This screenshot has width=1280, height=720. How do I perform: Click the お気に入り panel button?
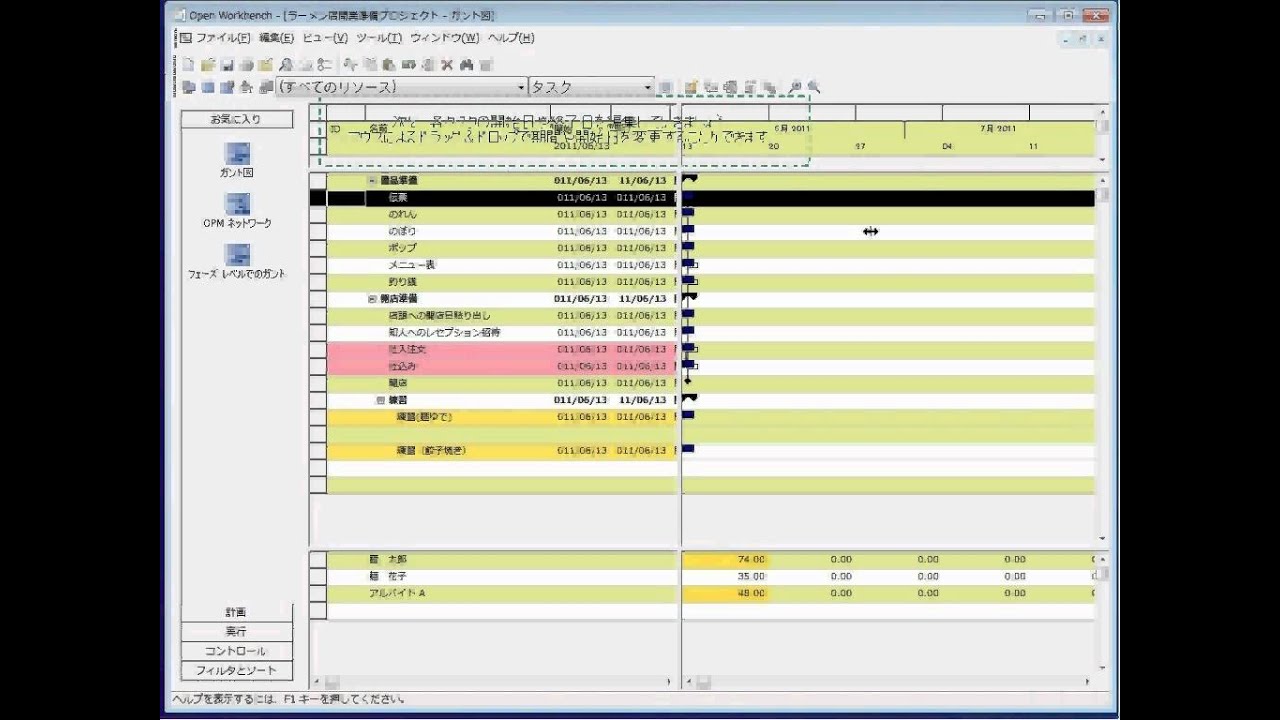click(x=237, y=119)
